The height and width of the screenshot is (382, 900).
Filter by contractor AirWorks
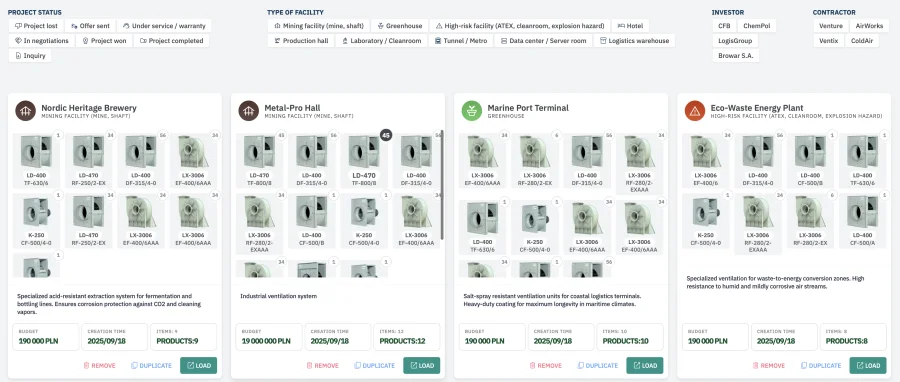pos(870,26)
